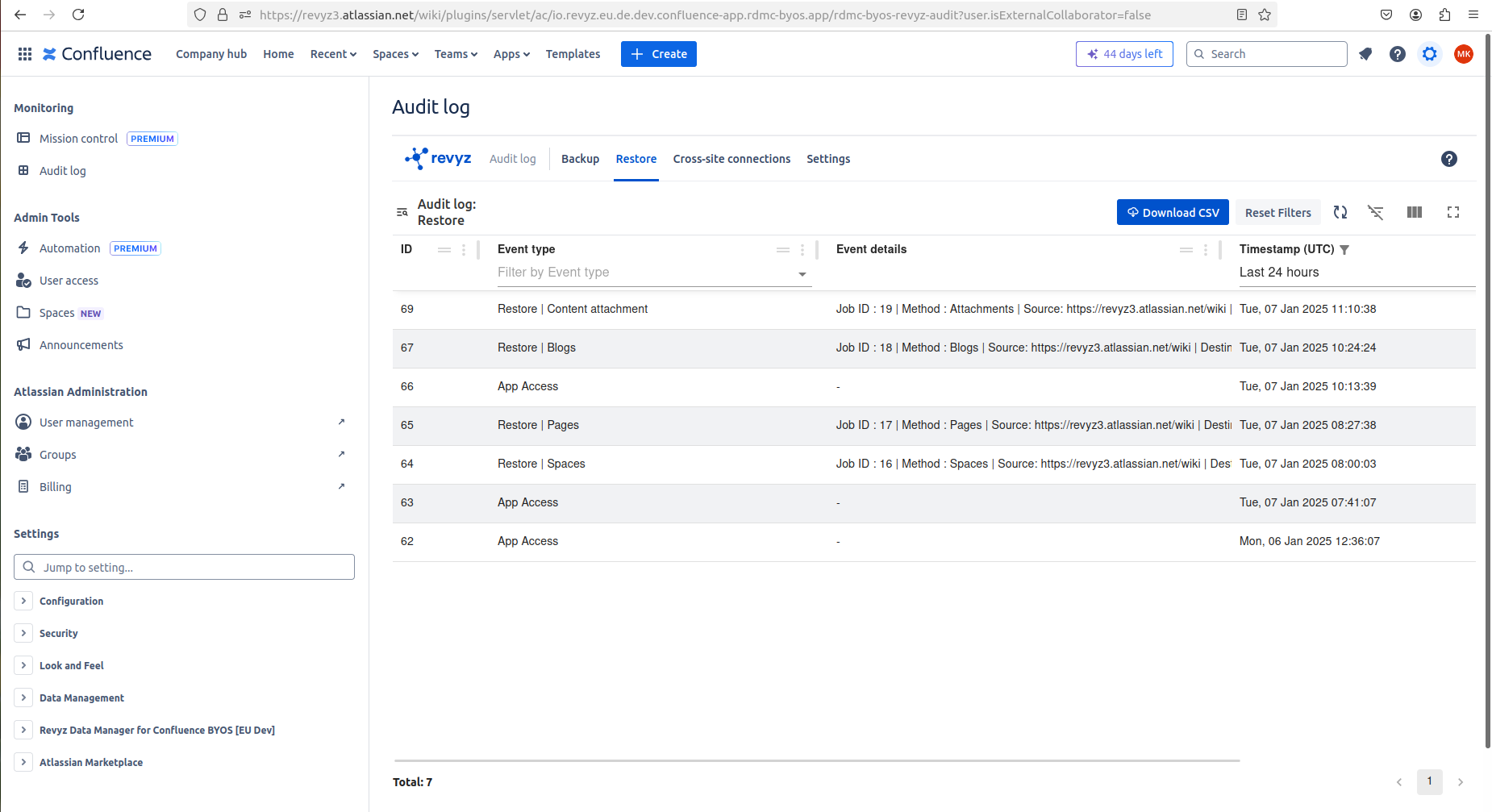Enter full screen table view

click(1453, 212)
